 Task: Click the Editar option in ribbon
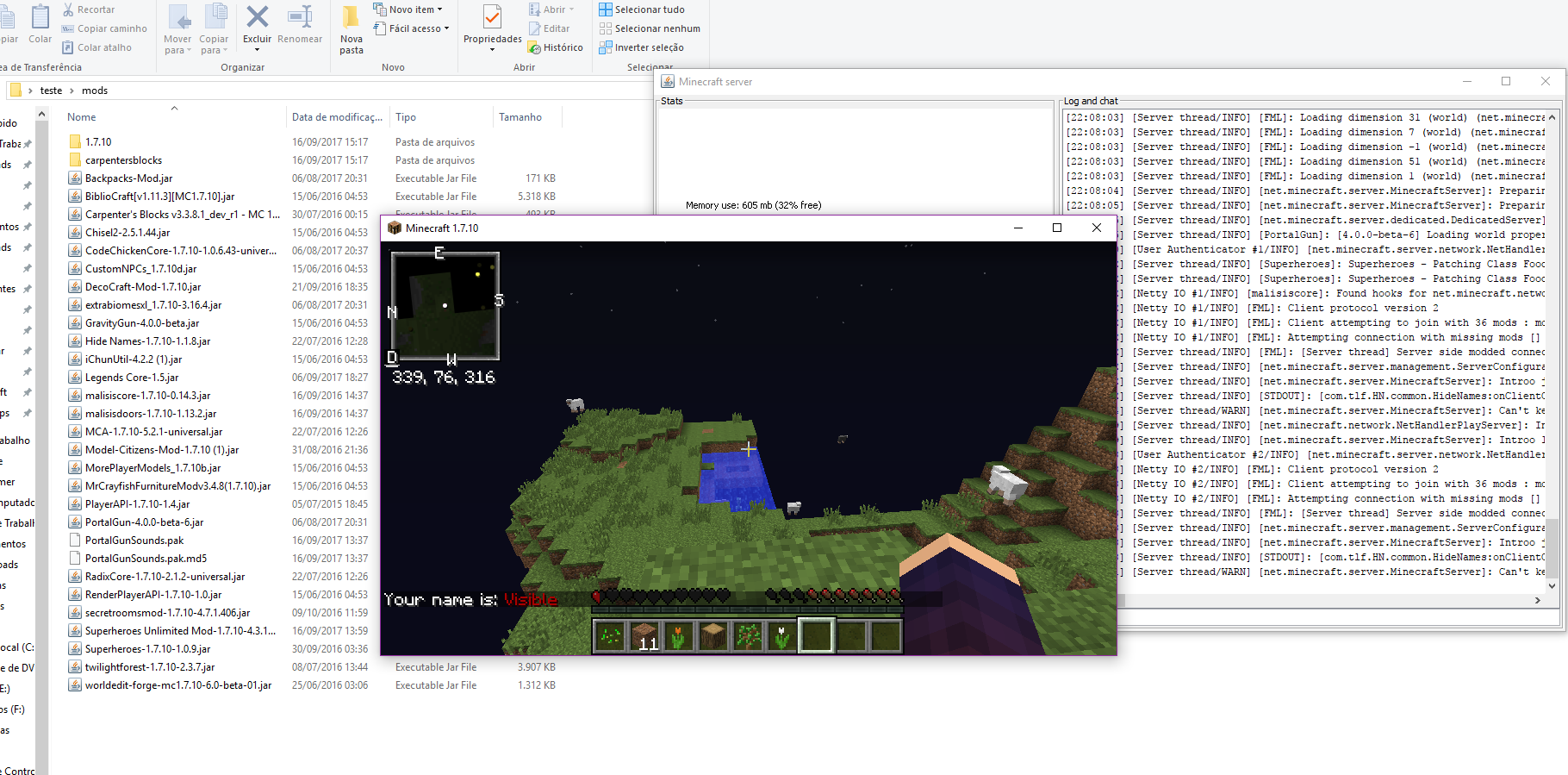click(x=549, y=28)
